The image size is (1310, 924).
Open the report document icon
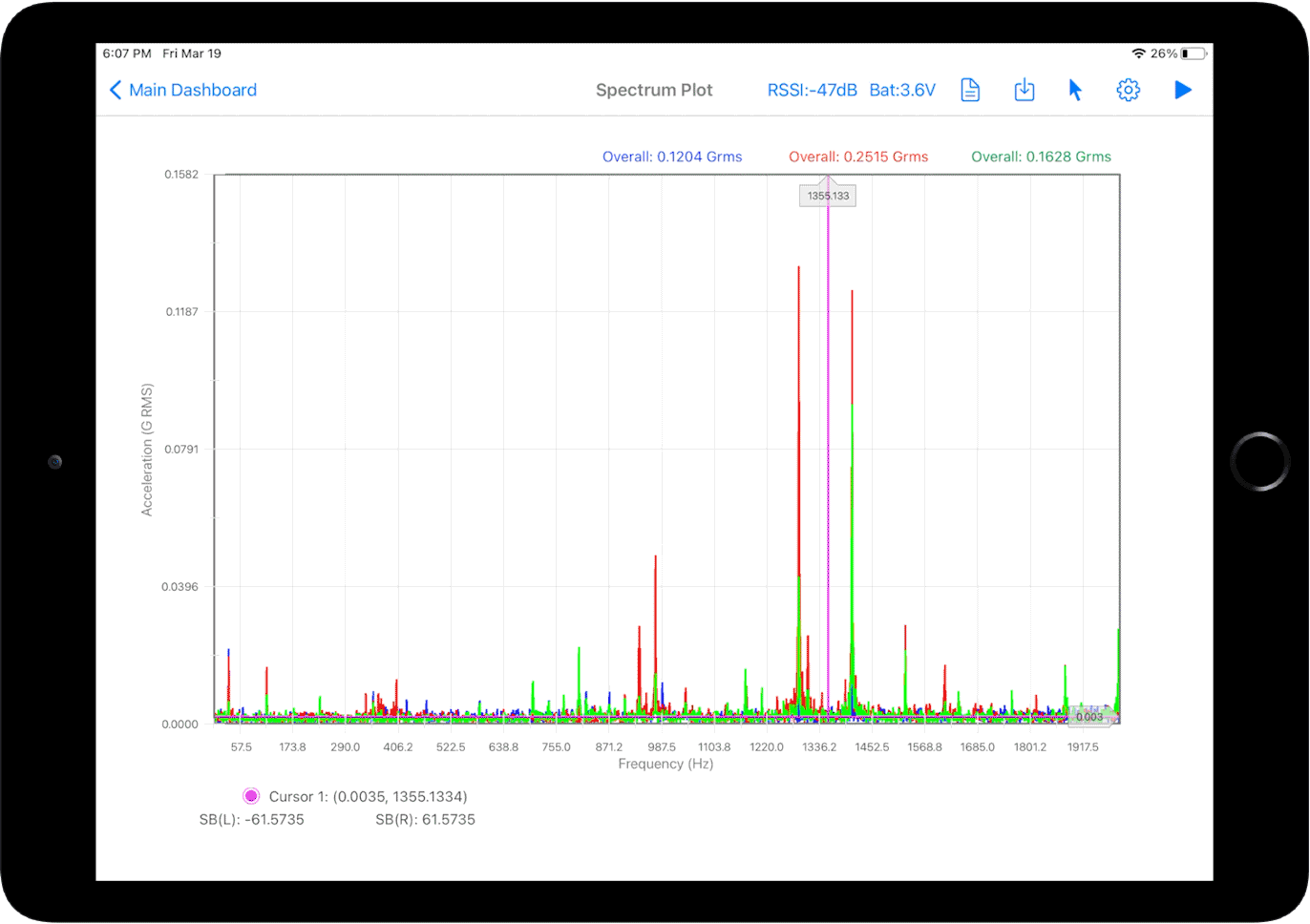[x=970, y=90]
